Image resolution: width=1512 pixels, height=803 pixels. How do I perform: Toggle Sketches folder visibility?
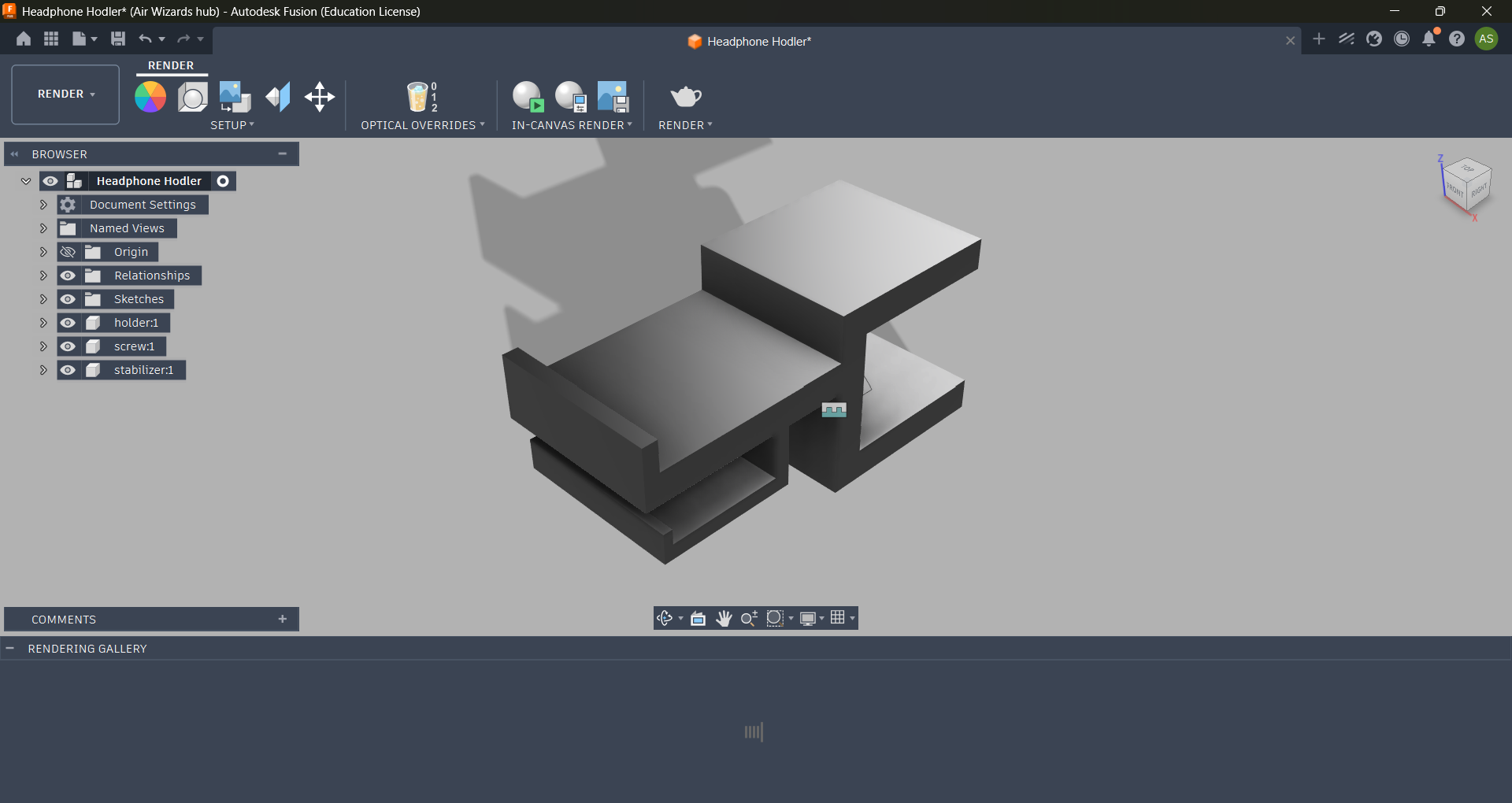click(69, 299)
